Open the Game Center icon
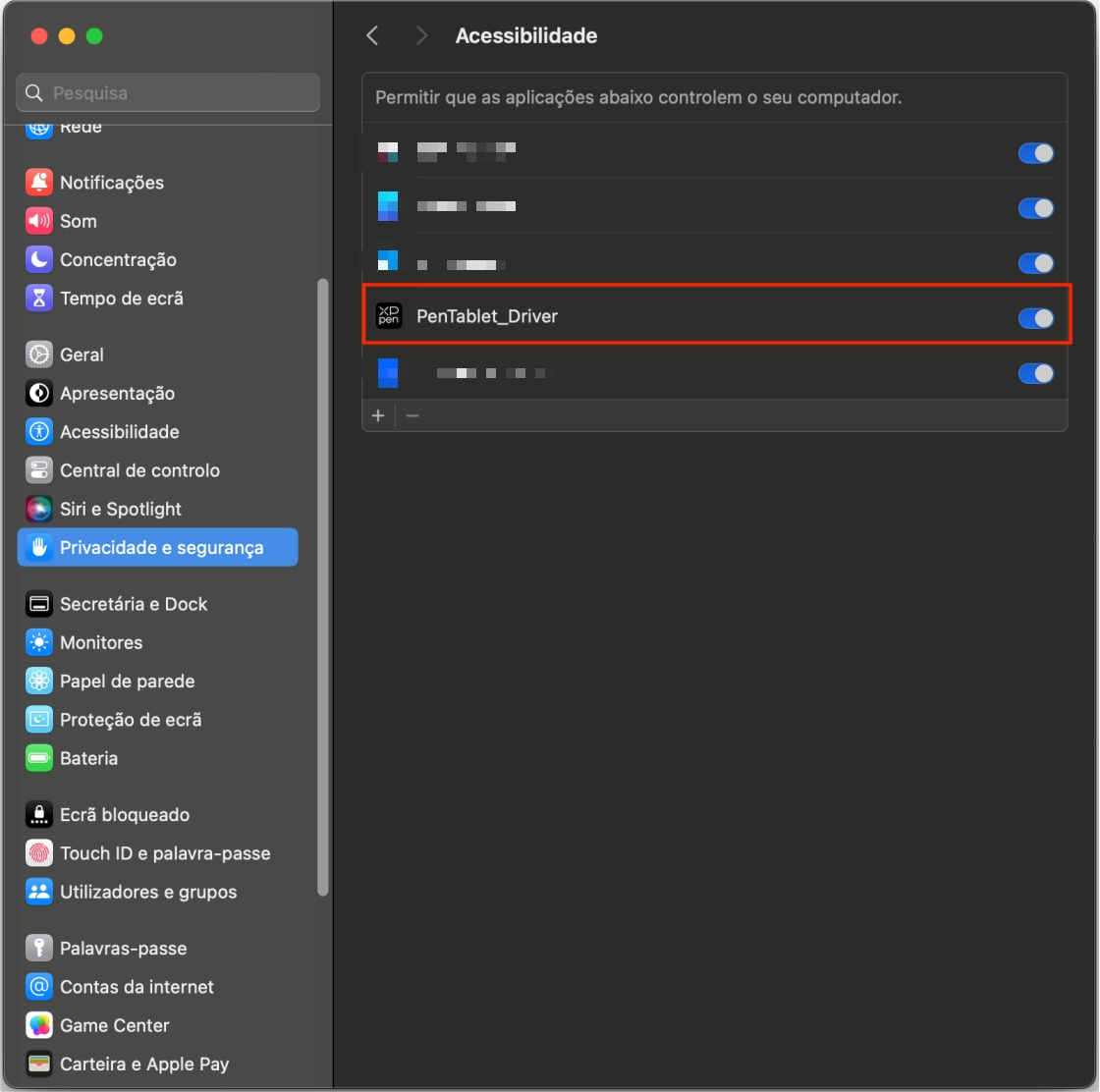The height and width of the screenshot is (1092, 1100). point(39,1025)
